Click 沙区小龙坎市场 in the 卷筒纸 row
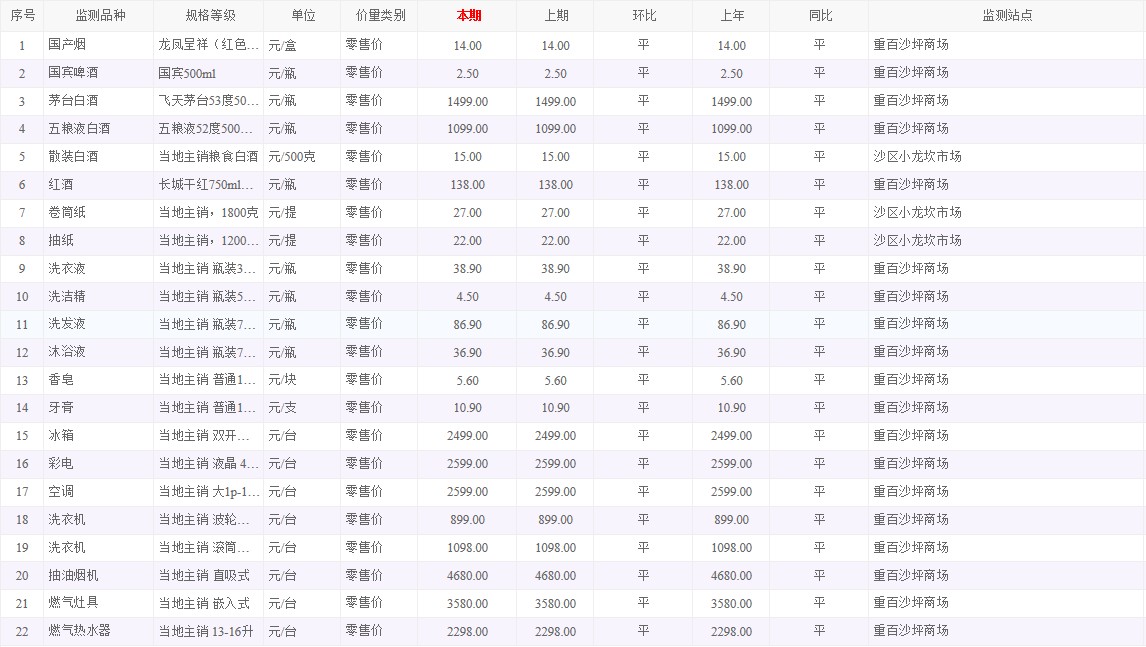This screenshot has height=647, width=1146. (917, 213)
